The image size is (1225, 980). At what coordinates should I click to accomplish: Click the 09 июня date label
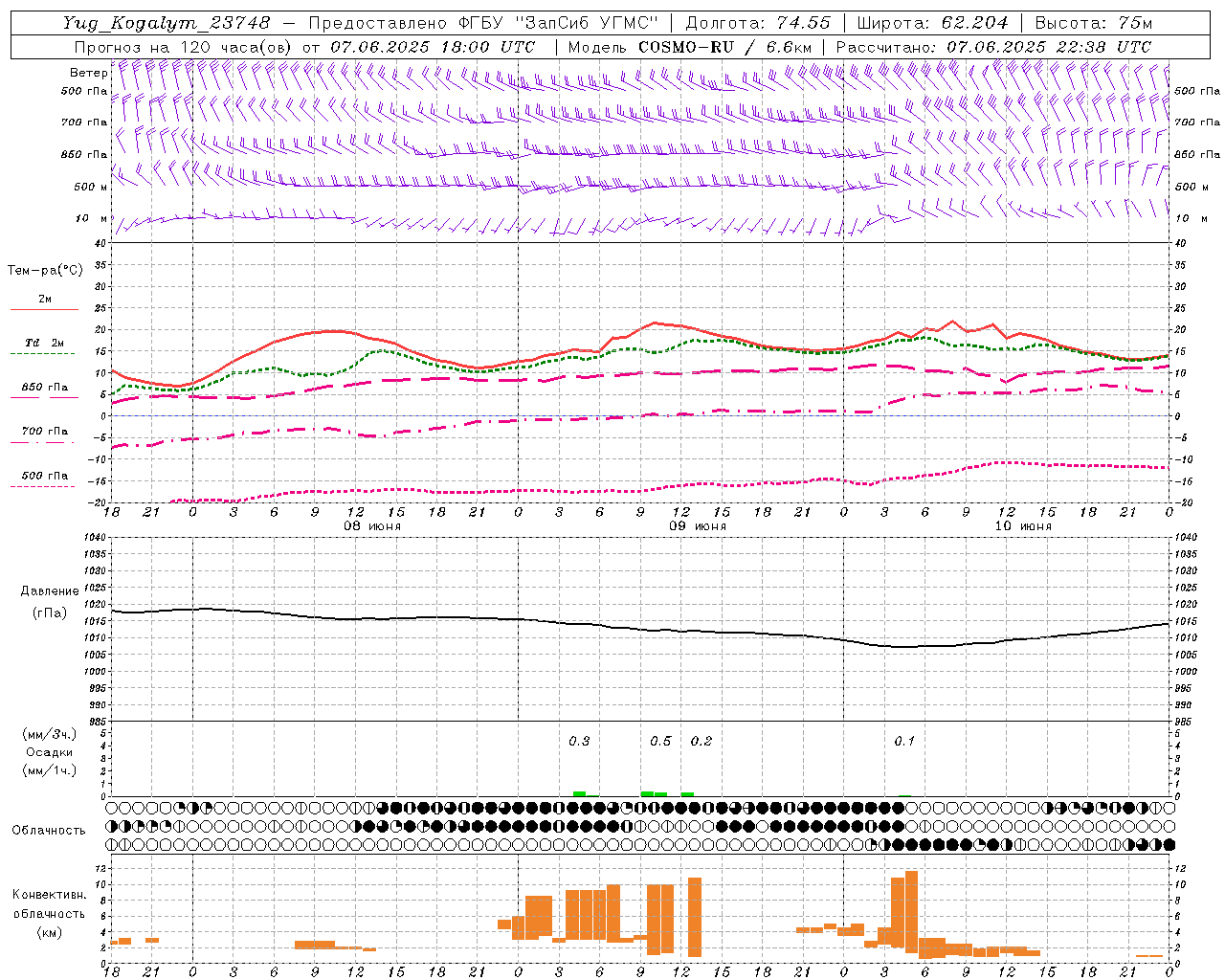coord(698,526)
